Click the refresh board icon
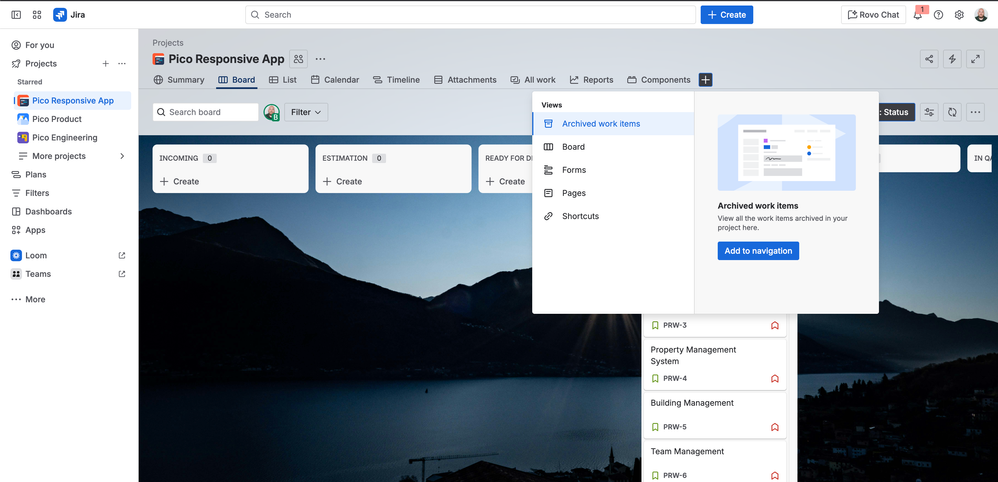The width and height of the screenshot is (998, 482). pos(953,112)
